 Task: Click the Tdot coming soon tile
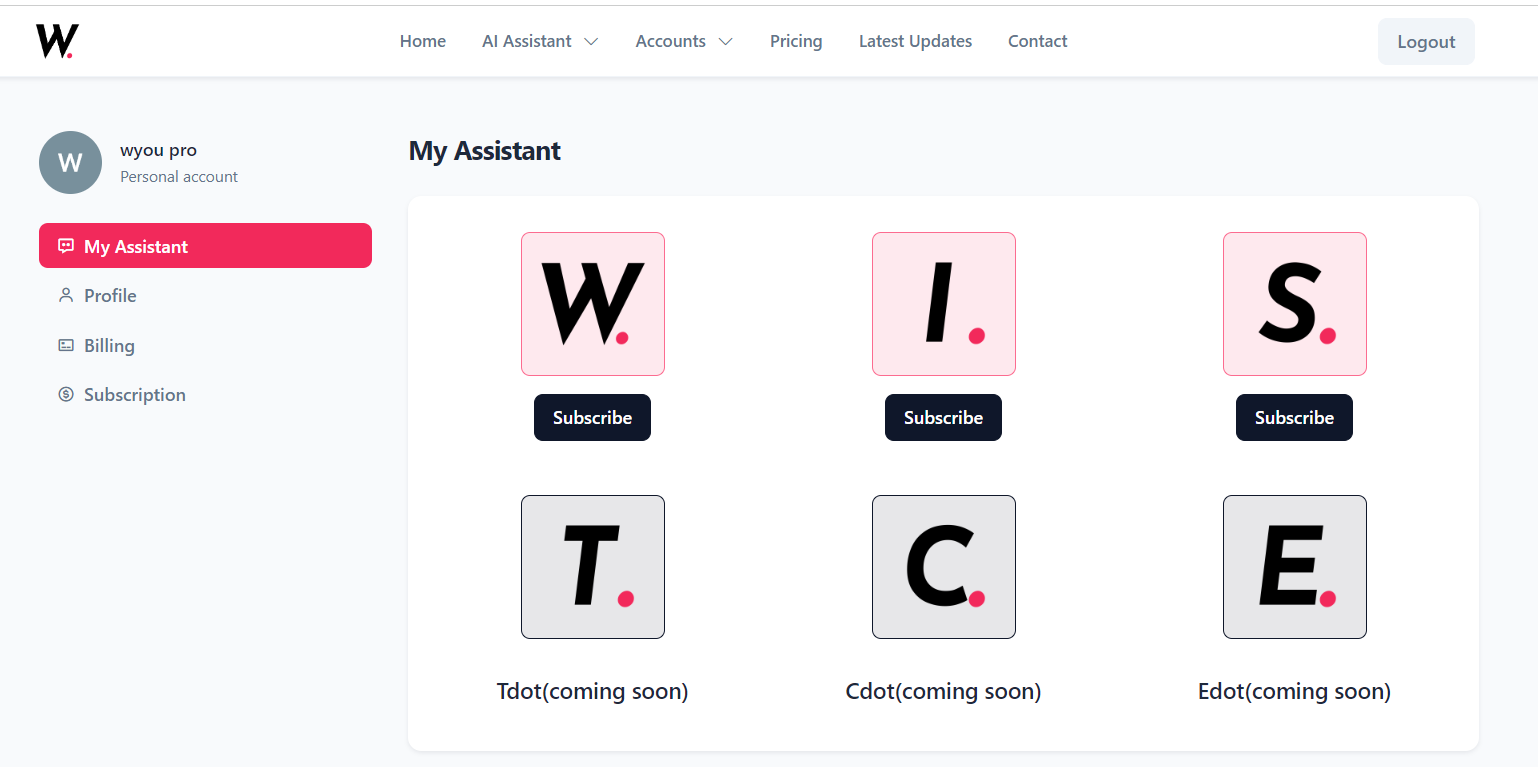tap(593, 567)
